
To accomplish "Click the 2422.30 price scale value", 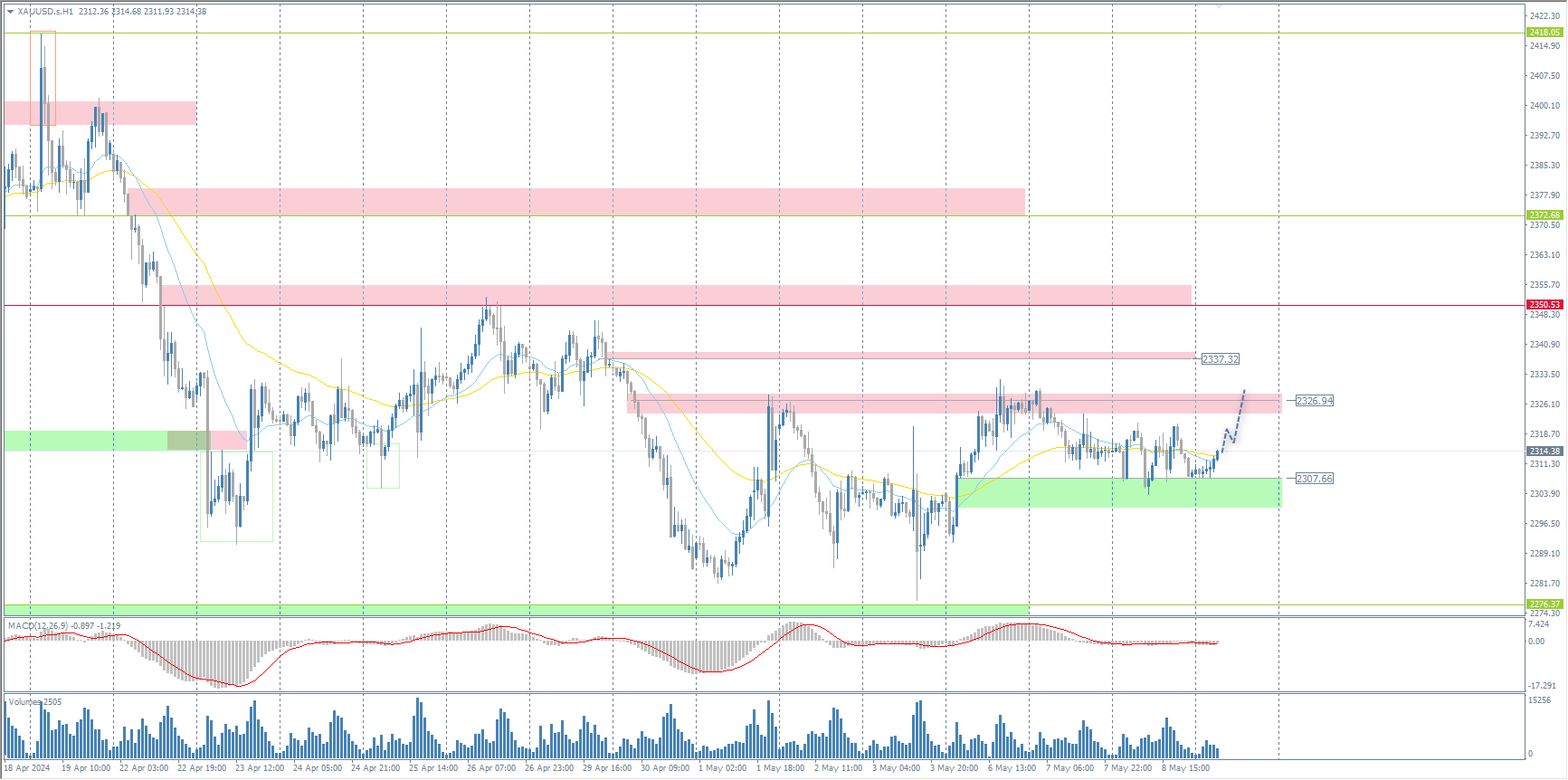I will (1544, 16).
